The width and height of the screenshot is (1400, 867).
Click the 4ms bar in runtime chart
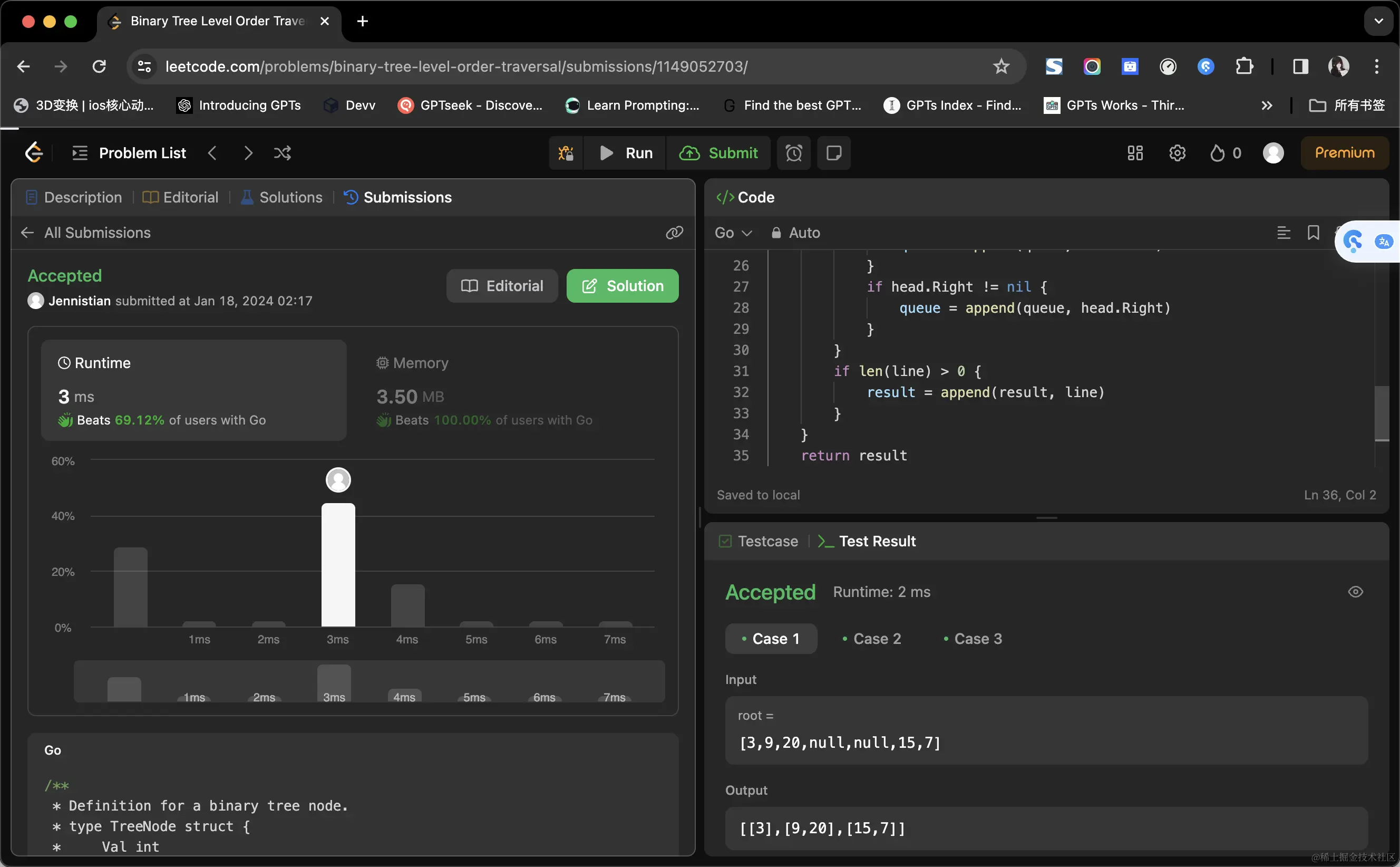pyautogui.click(x=407, y=605)
